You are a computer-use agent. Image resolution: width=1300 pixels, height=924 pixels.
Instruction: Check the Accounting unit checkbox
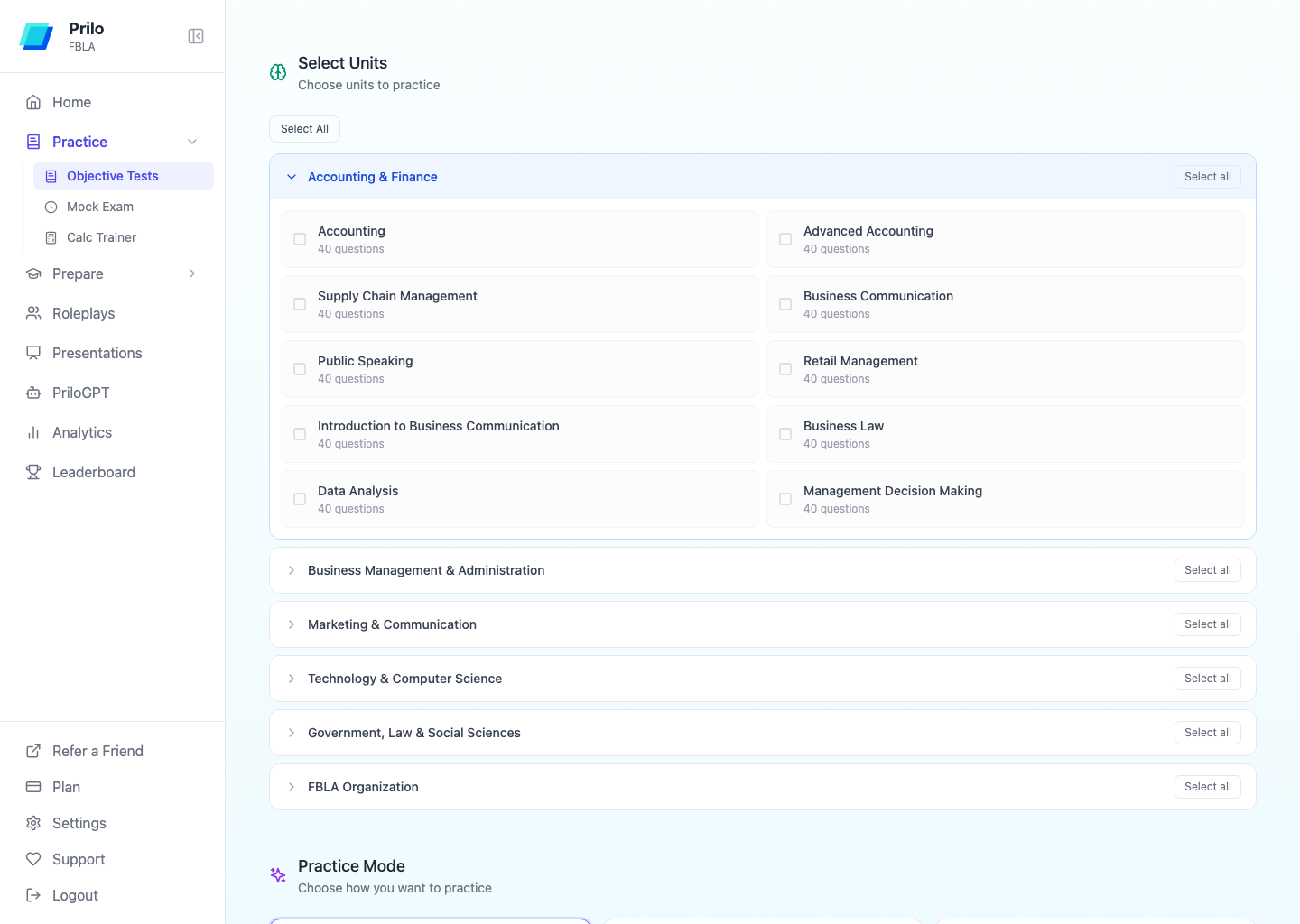300,239
